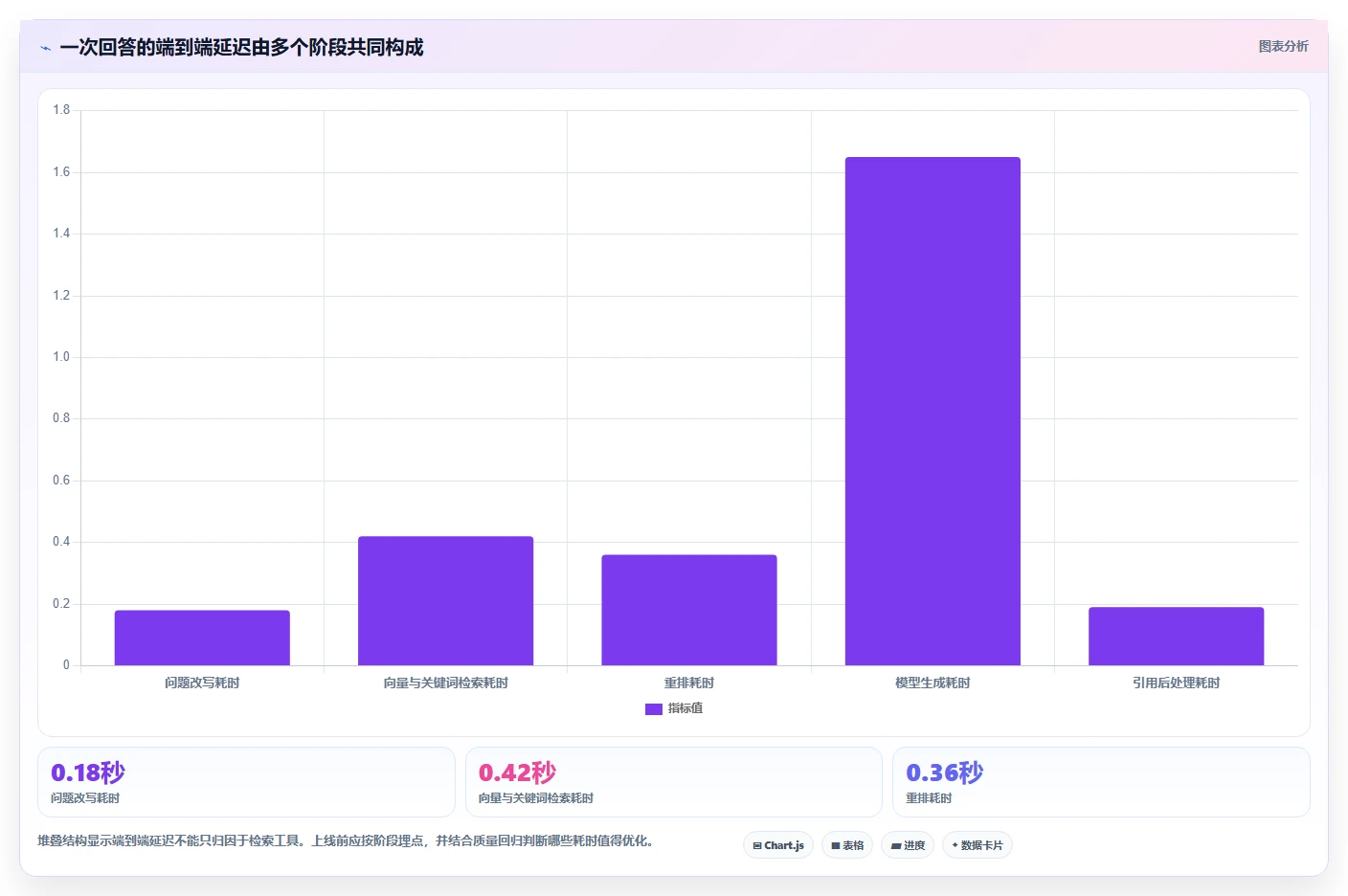Image resolution: width=1348 pixels, height=896 pixels.
Task: Click the 进度 tag's bar icon
Action: [x=896, y=846]
